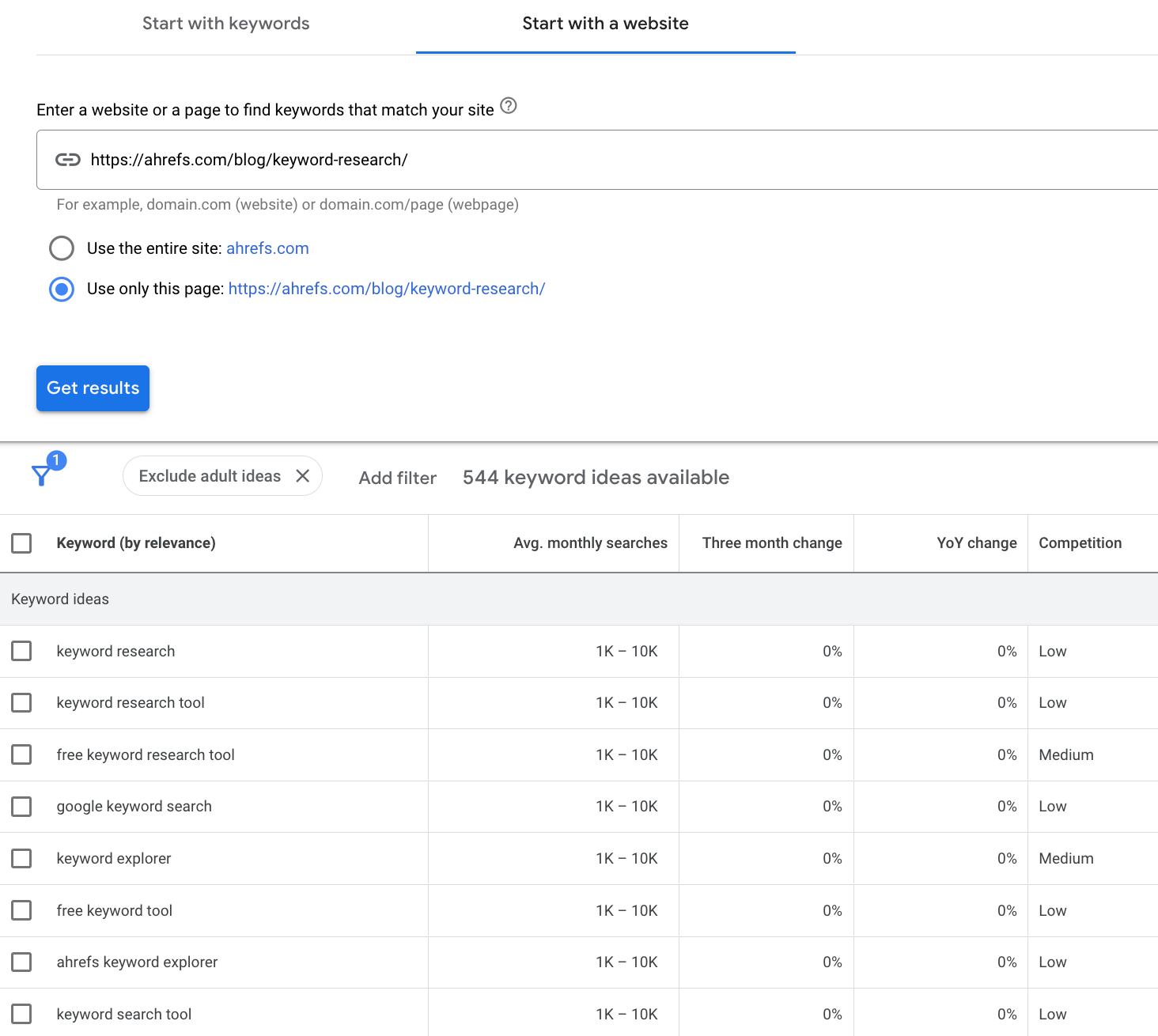Click inside the website URL input field

(x=475, y=160)
